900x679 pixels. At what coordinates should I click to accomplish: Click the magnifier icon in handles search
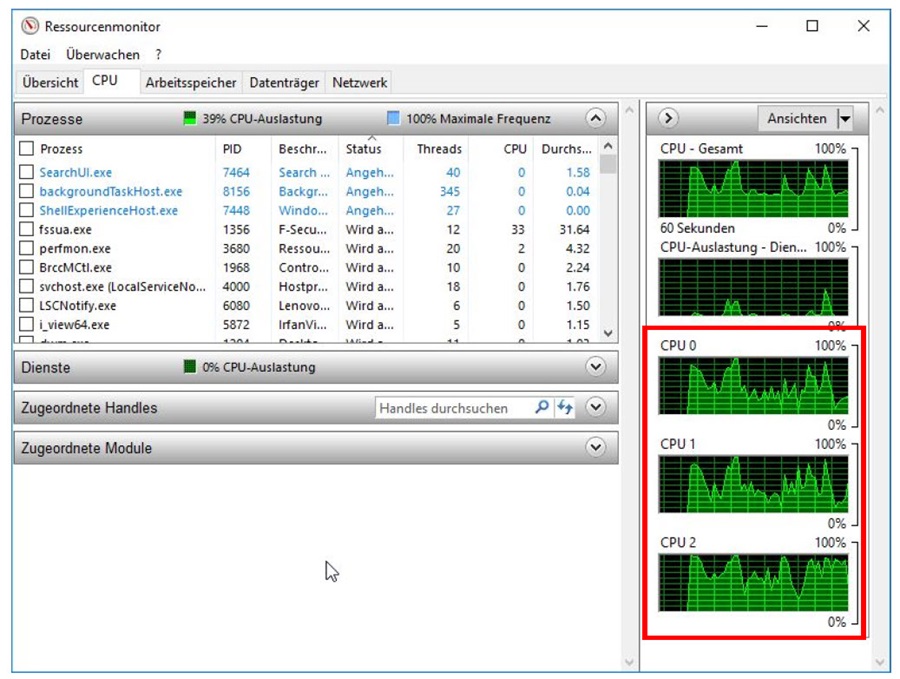(542, 408)
